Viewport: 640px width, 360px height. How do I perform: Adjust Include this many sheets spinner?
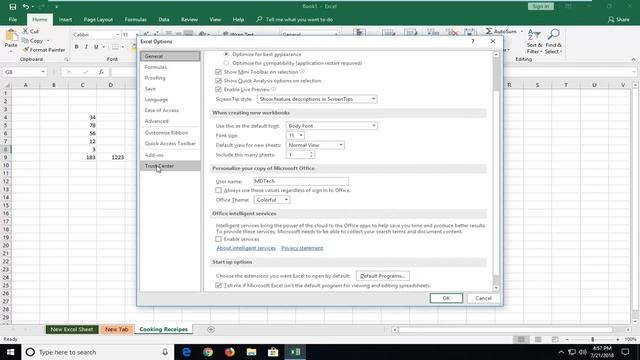click(311, 155)
